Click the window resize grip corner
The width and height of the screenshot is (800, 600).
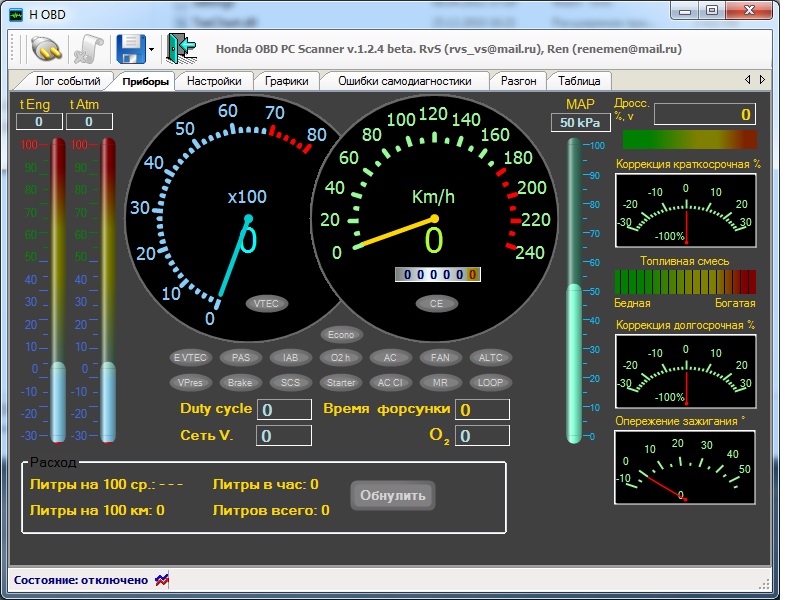764,585
